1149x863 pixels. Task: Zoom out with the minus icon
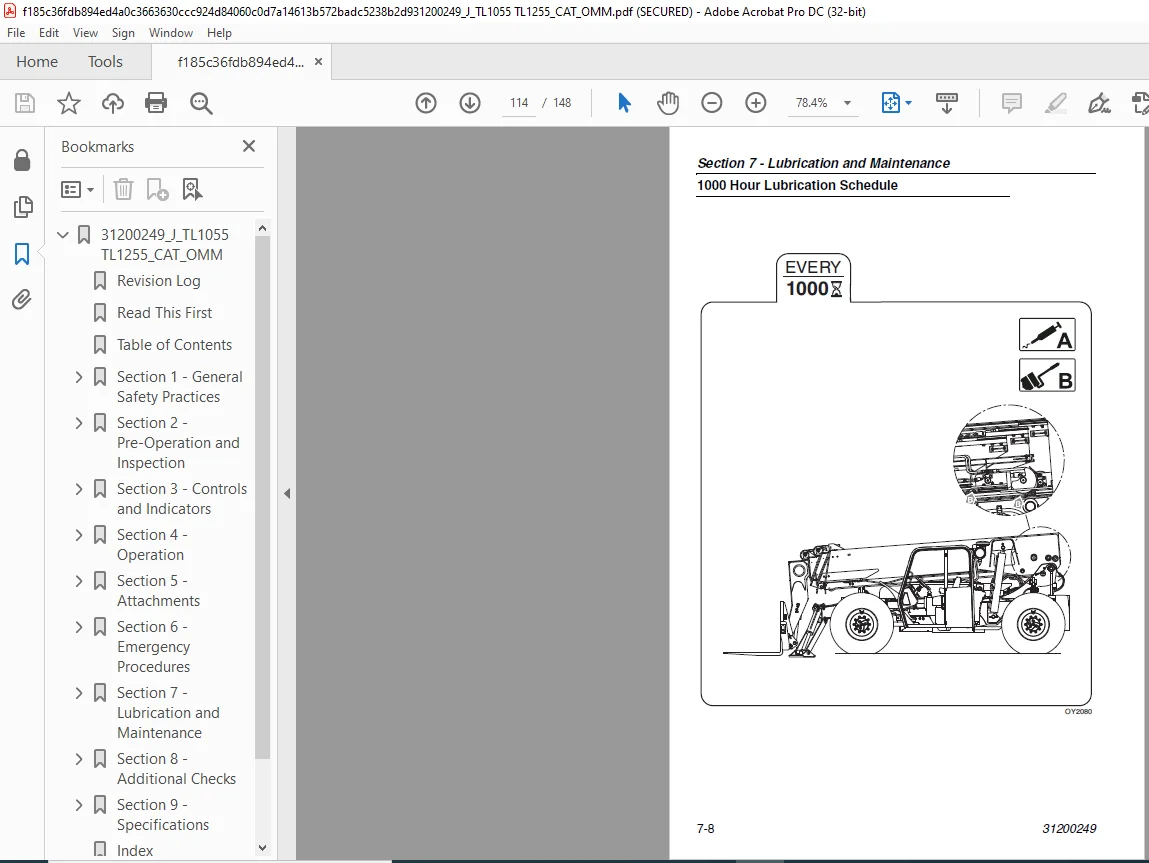click(x=712, y=103)
